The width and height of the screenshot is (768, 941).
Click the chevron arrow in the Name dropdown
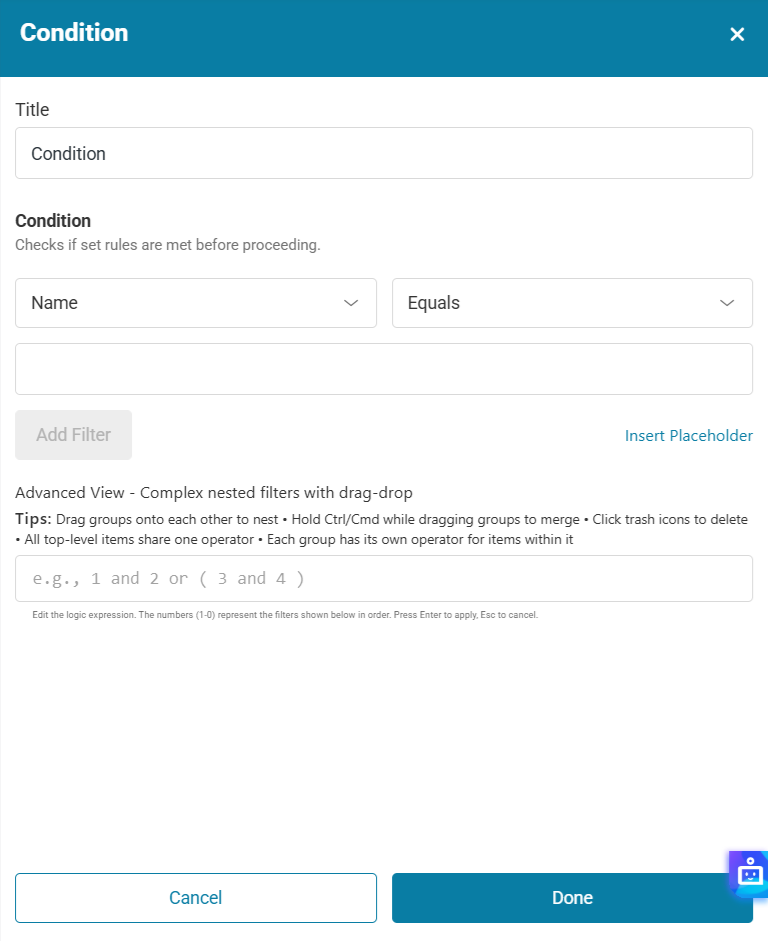(351, 303)
